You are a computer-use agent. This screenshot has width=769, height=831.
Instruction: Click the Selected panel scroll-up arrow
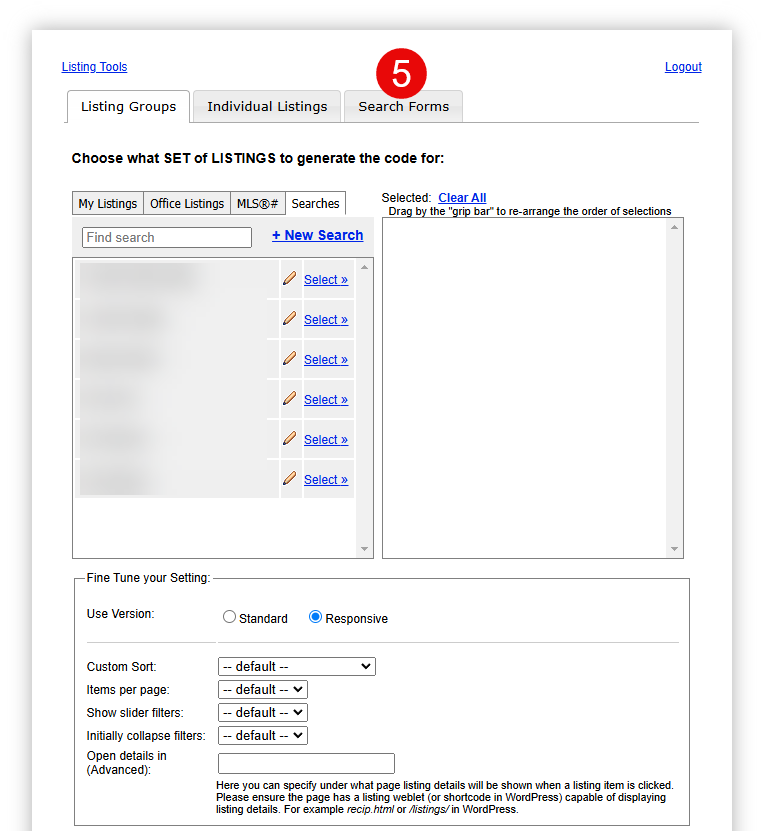click(674, 227)
